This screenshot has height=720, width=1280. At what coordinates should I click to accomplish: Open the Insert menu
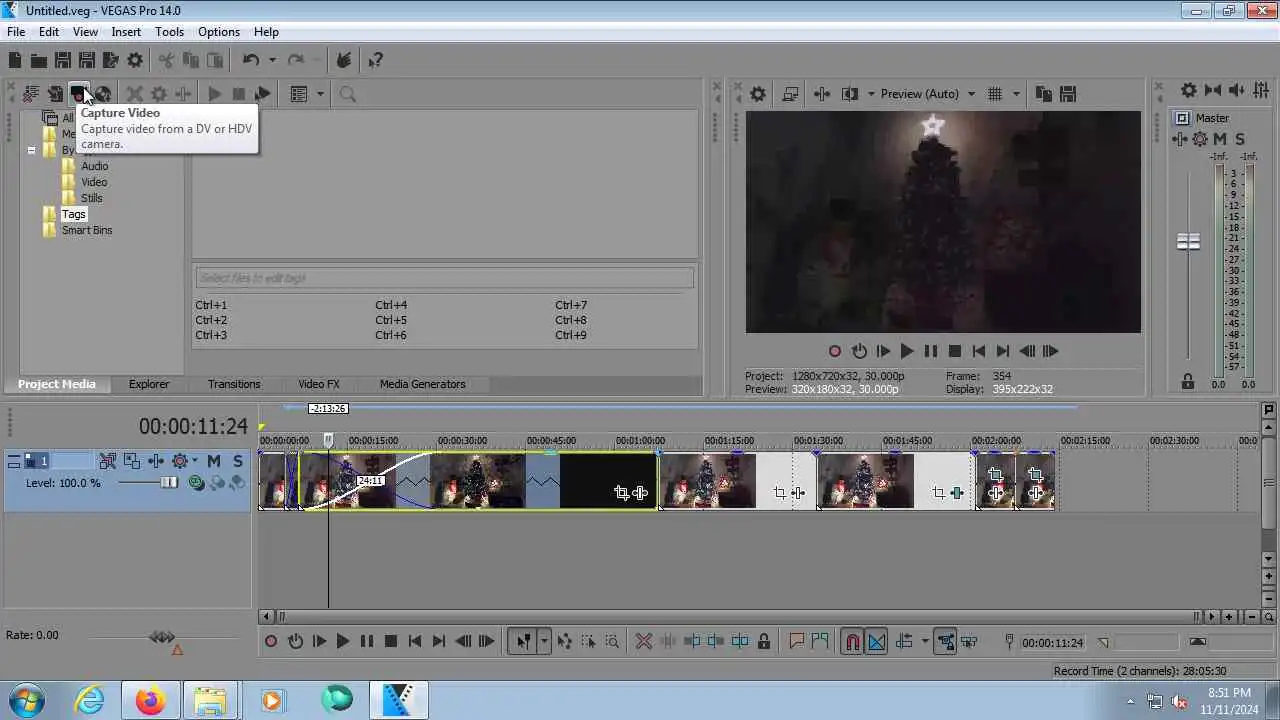[x=126, y=32]
